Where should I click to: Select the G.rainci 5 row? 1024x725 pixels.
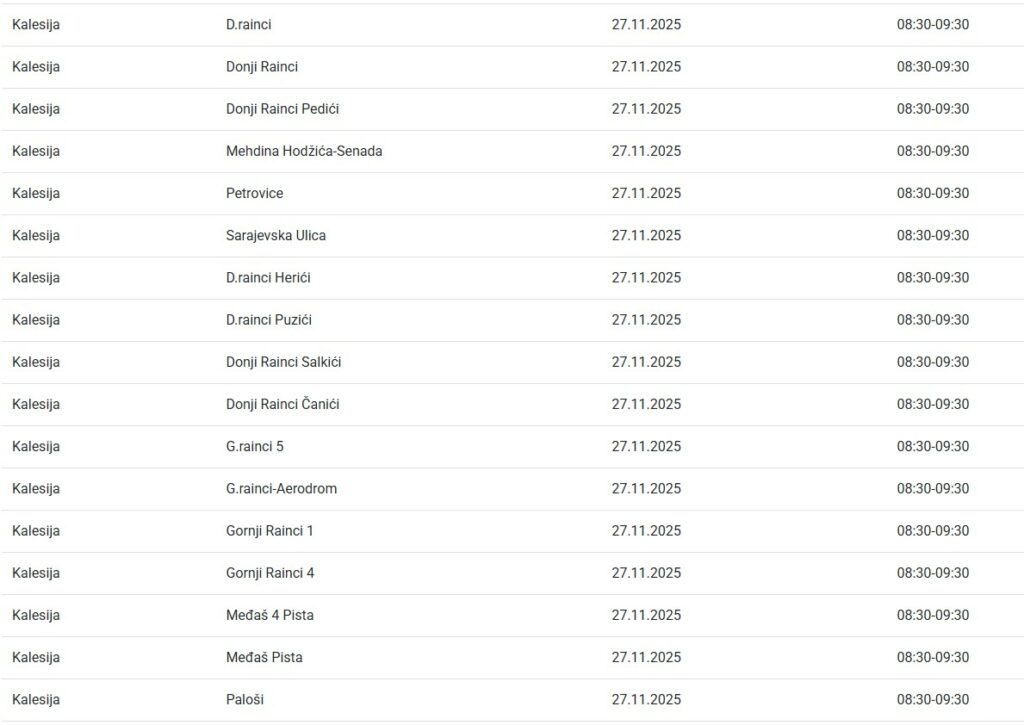click(x=254, y=446)
